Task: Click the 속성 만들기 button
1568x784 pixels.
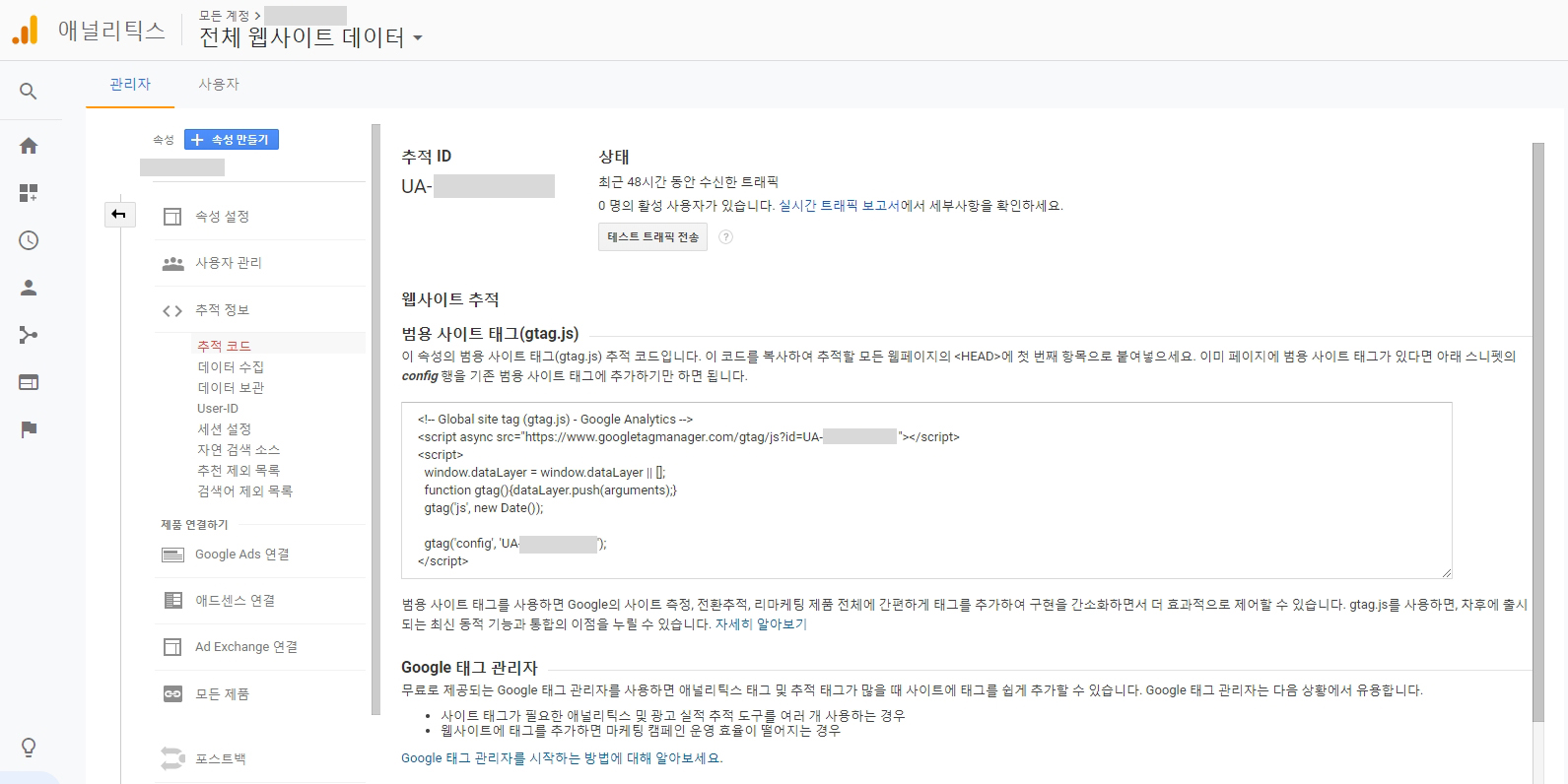Action: click(x=232, y=140)
